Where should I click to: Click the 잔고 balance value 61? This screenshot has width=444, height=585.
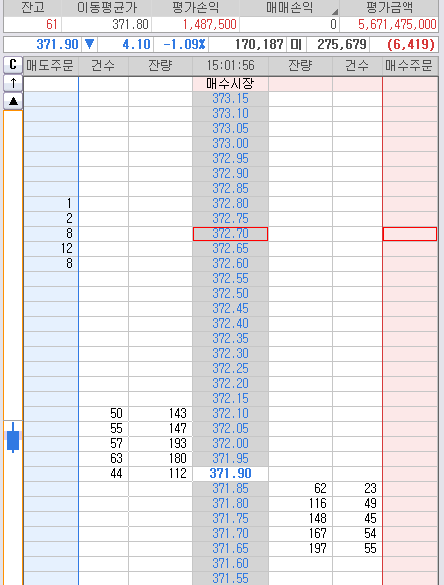click(51, 25)
